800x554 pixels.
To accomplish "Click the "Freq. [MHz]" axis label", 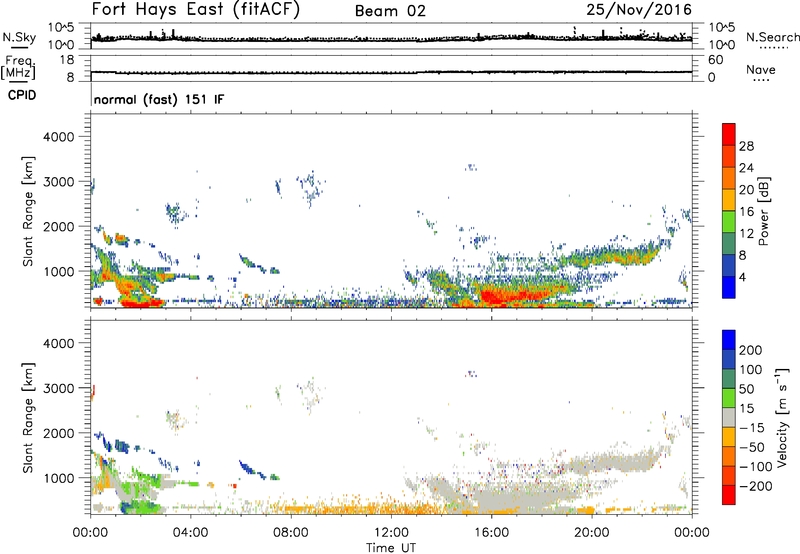I will point(18,67).
